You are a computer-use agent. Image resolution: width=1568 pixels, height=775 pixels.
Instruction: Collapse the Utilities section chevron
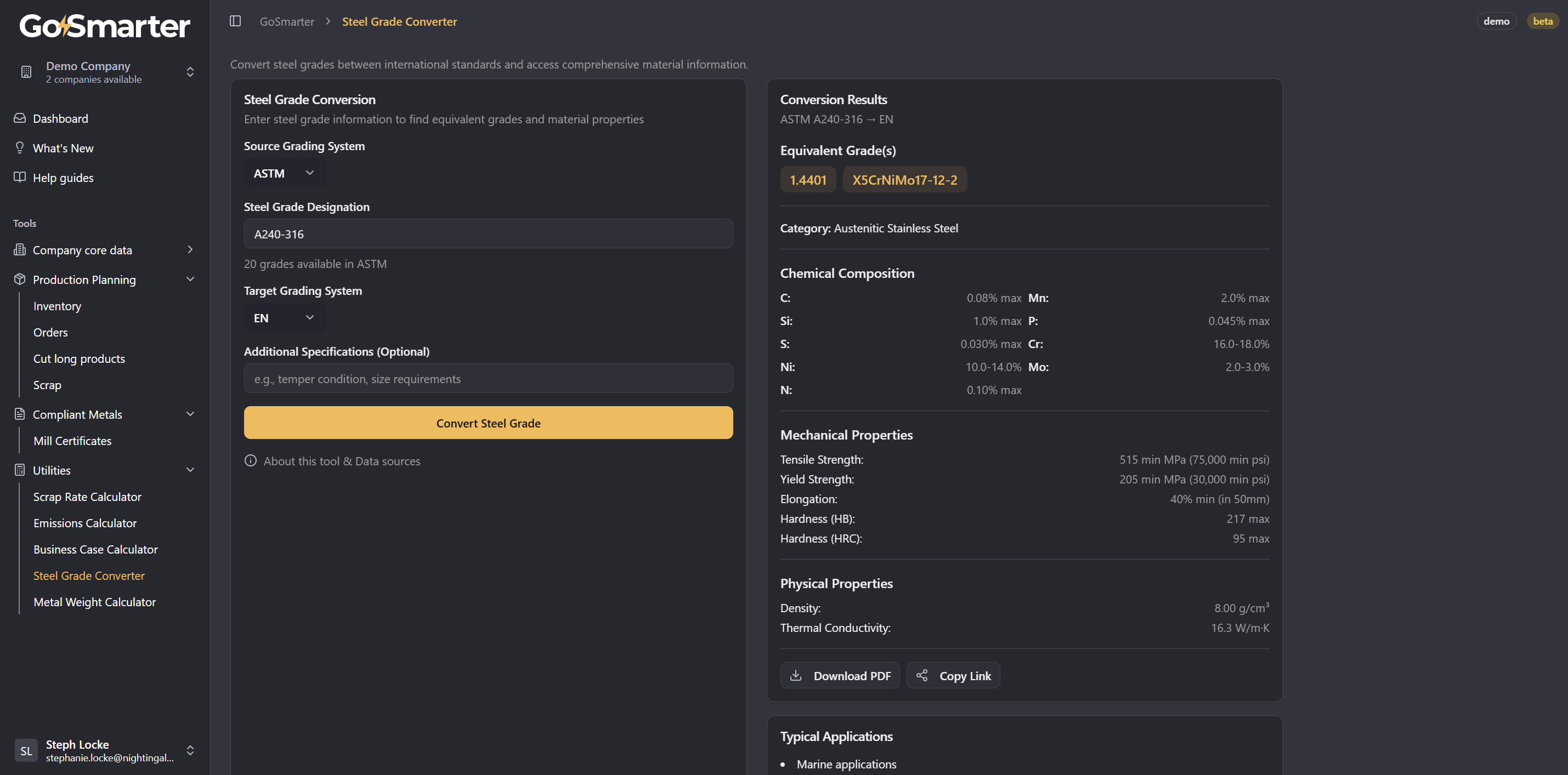[190, 470]
